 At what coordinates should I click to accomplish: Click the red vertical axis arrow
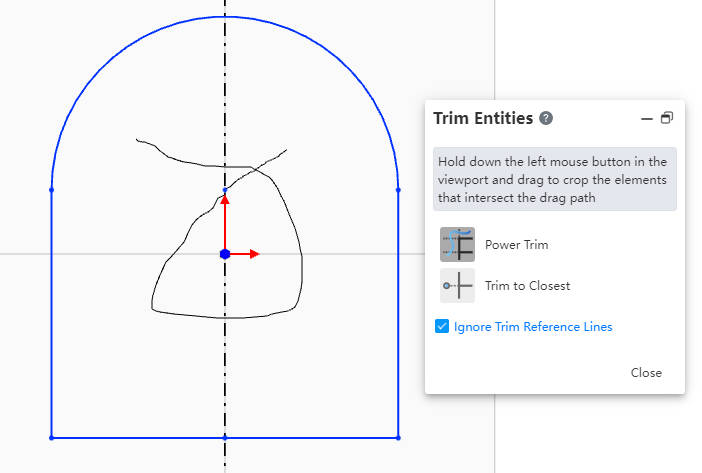pos(225,222)
